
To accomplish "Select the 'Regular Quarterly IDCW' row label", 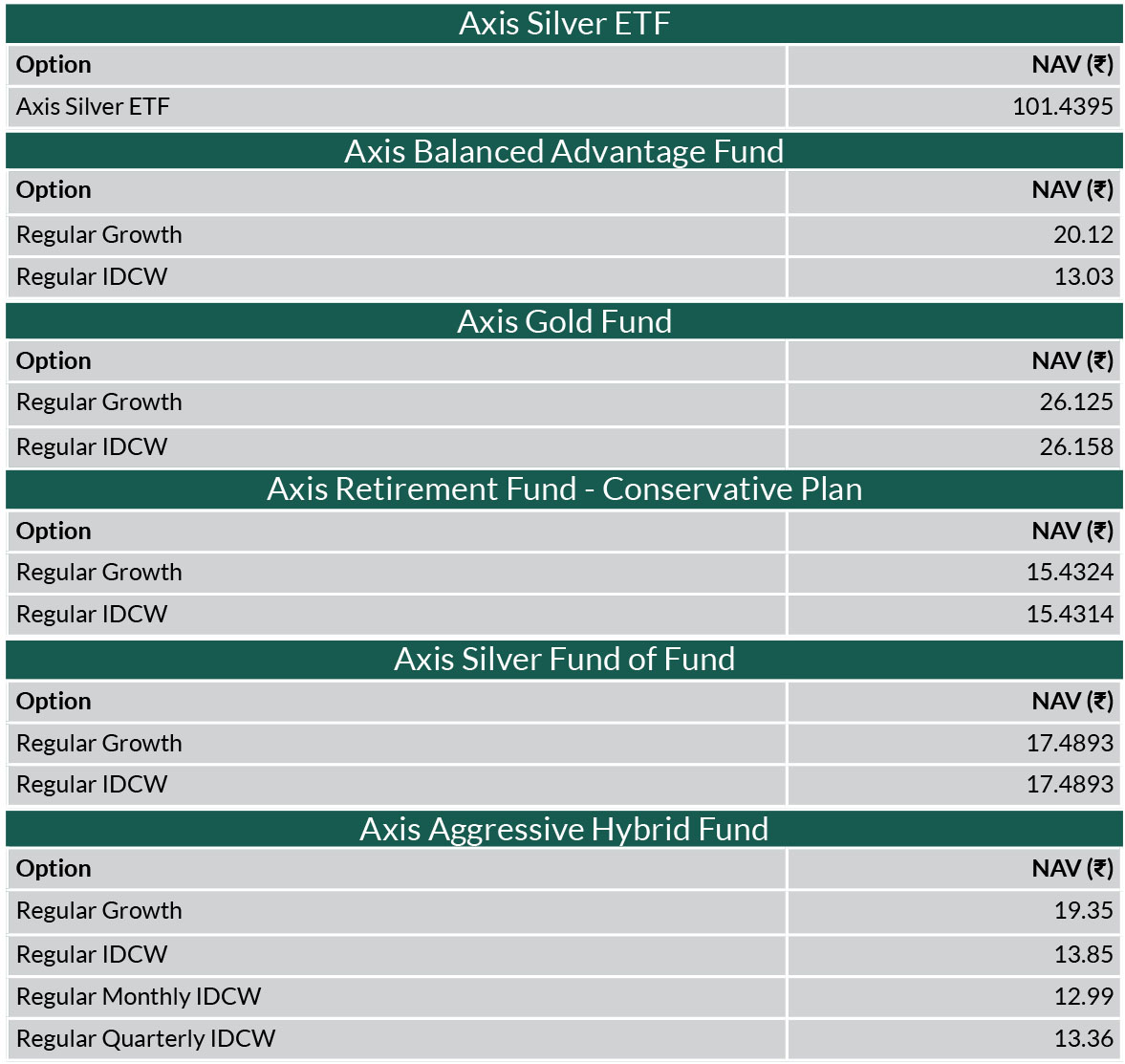I will (145, 1039).
